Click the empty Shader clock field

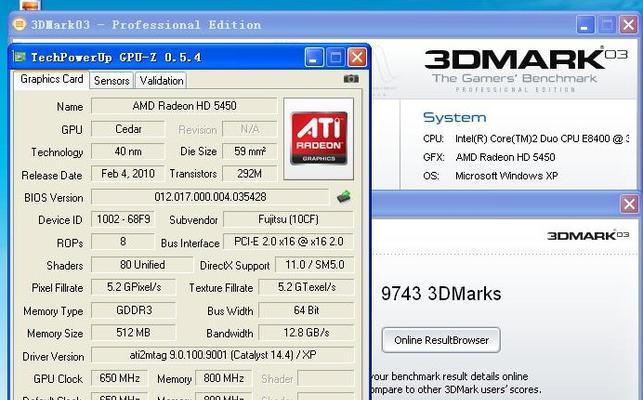325,378
